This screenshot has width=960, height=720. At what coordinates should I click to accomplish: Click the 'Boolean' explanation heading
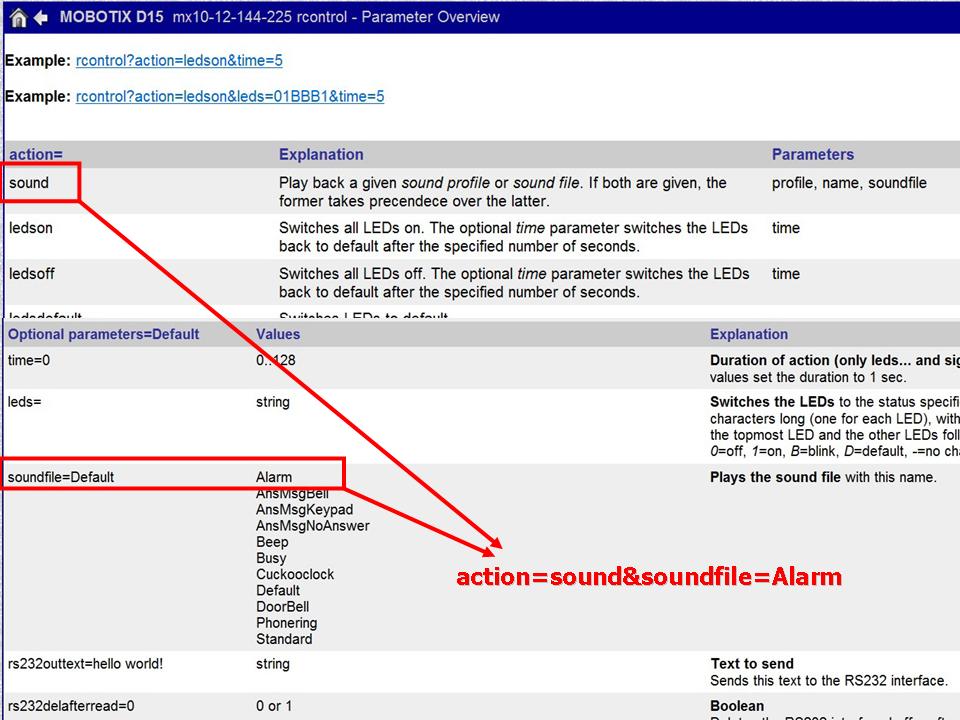tap(737, 706)
